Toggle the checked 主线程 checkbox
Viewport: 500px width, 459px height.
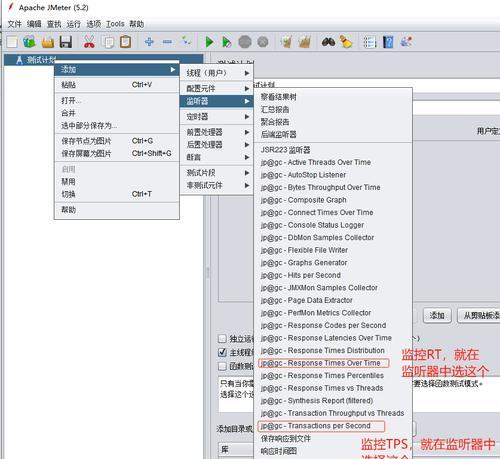coord(223,352)
